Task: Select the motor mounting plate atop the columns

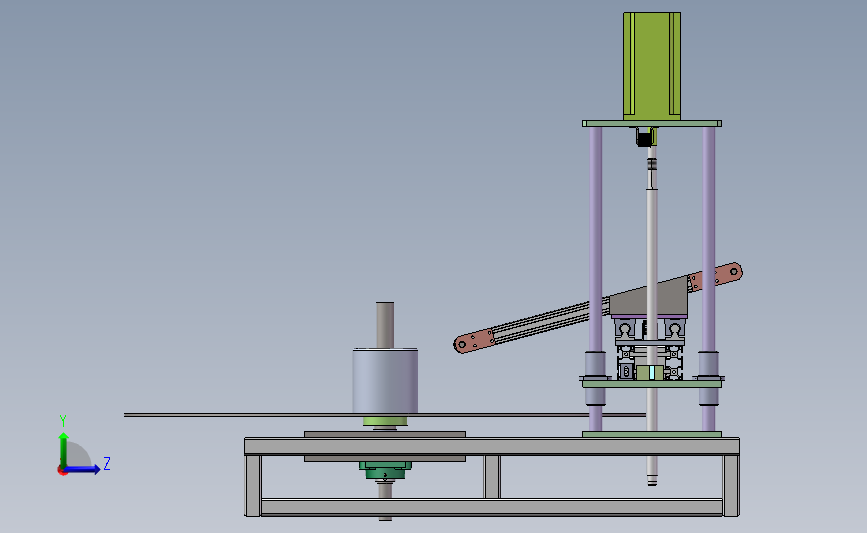Action: pyautogui.click(x=652, y=123)
